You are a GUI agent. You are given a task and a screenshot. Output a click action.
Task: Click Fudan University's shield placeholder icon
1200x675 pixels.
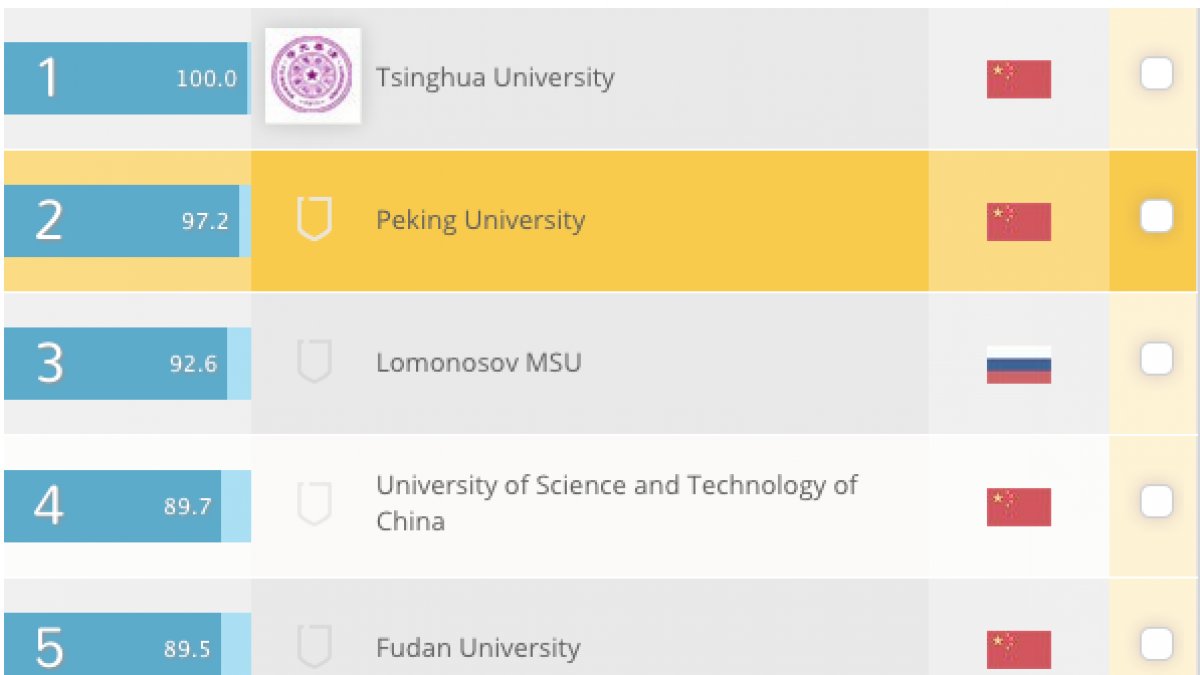coord(314,647)
